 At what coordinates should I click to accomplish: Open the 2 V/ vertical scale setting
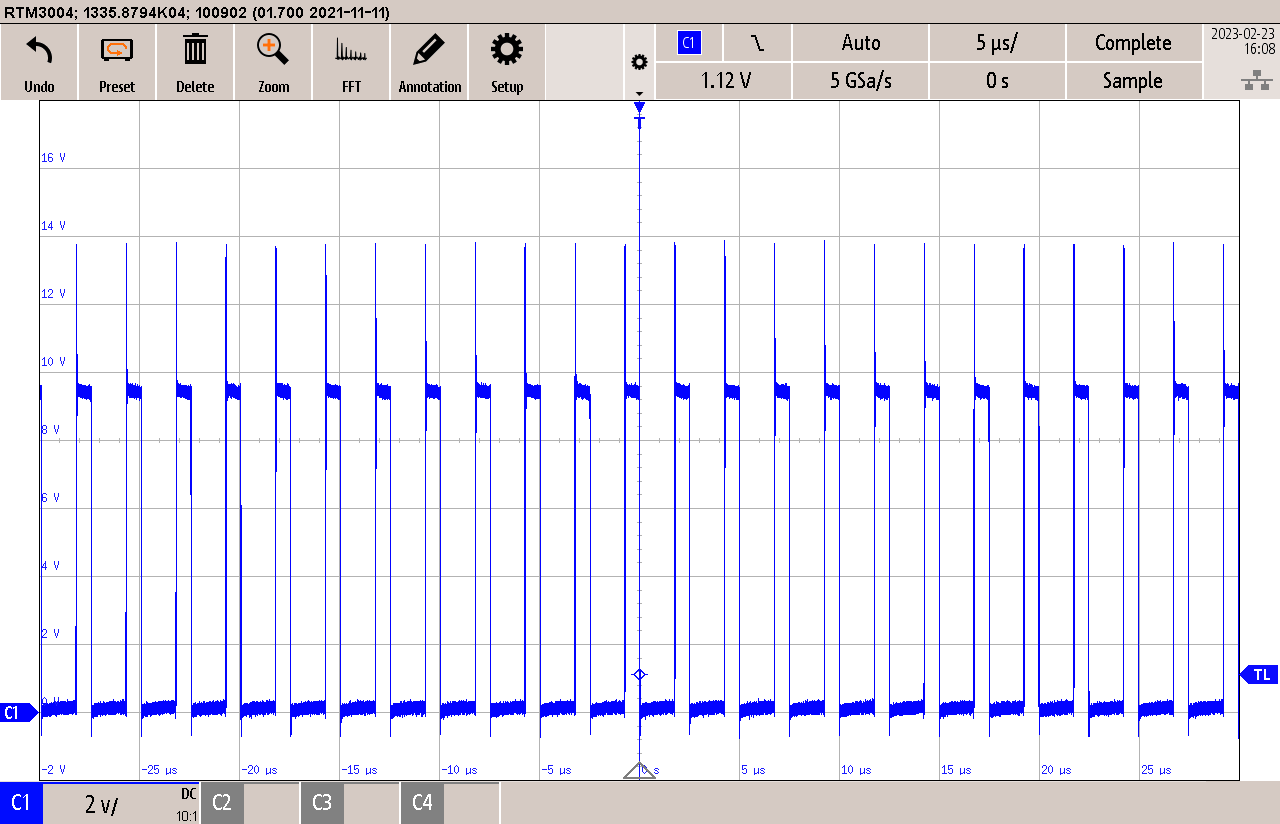pos(101,803)
